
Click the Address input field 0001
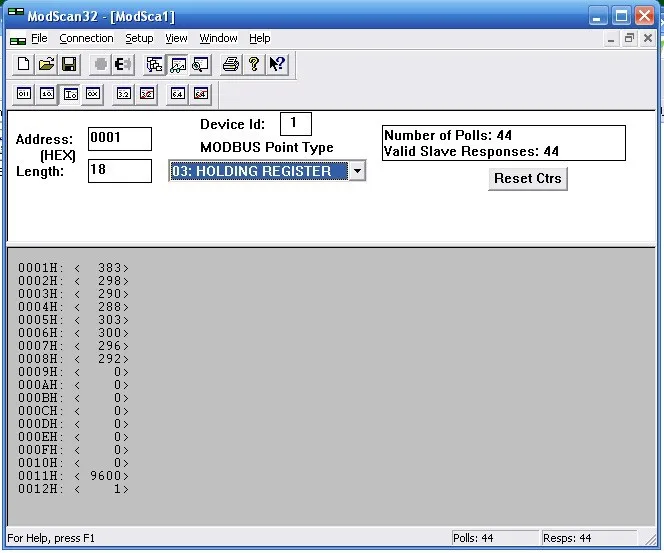pyautogui.click(x=120, y=138)
